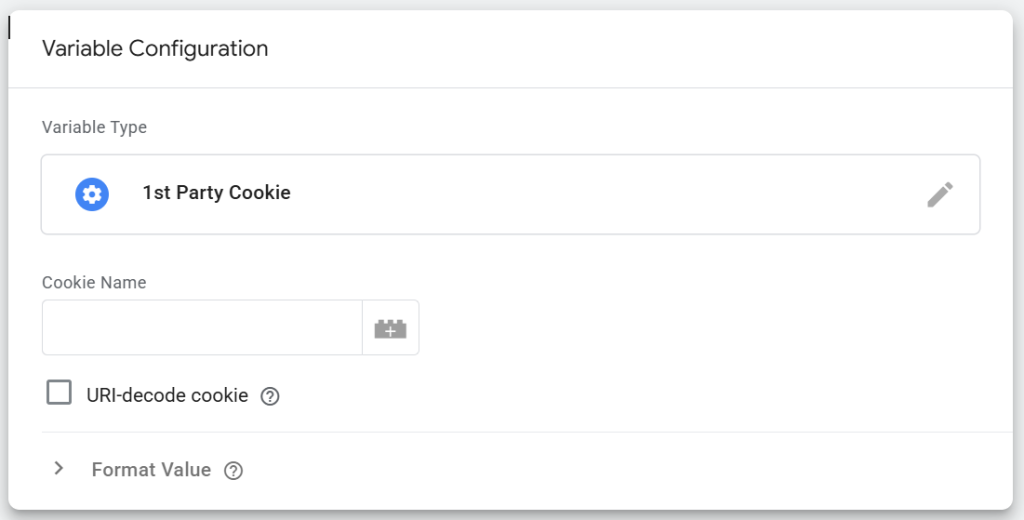
Task: Click the Format Value section title
Action: point(151,470)
